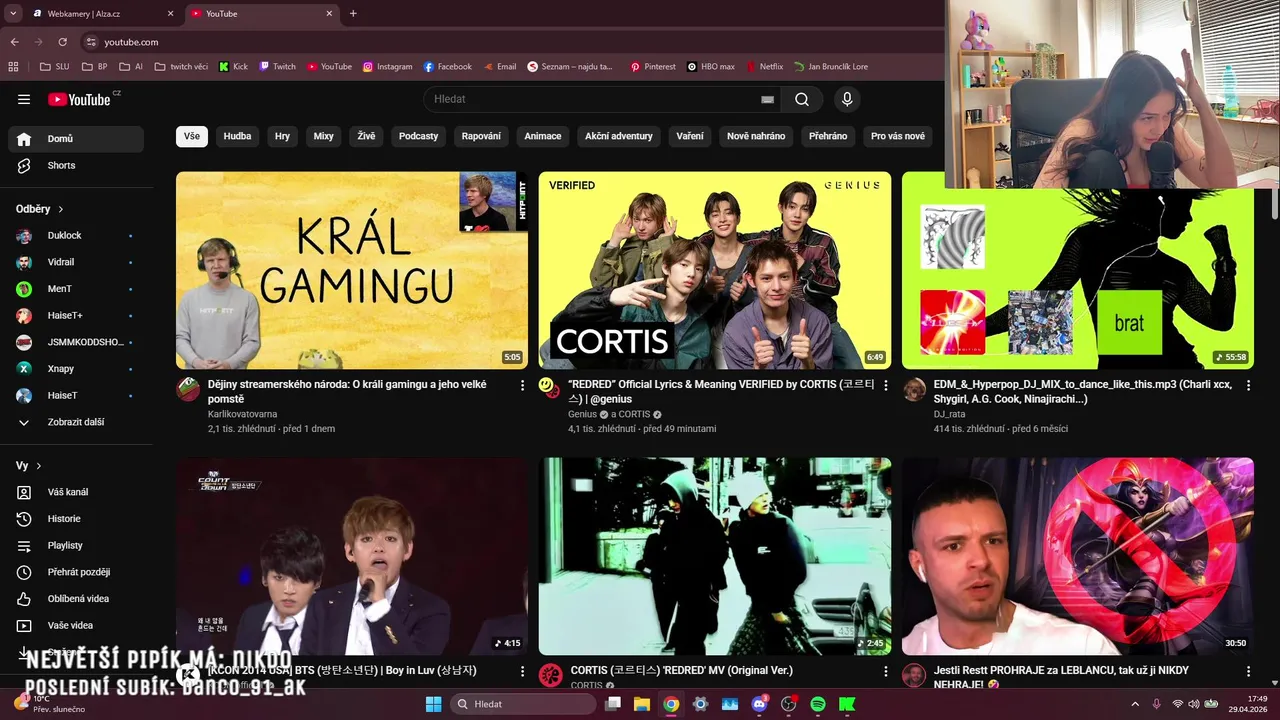Expand the Vy section chevron

coord(39,466)
